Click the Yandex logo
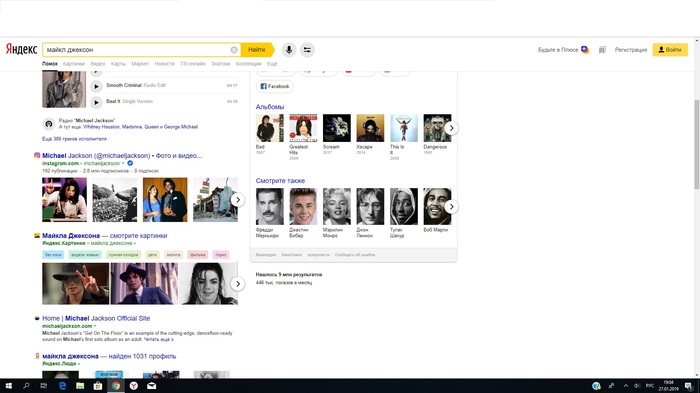 [x=21, y=49]
